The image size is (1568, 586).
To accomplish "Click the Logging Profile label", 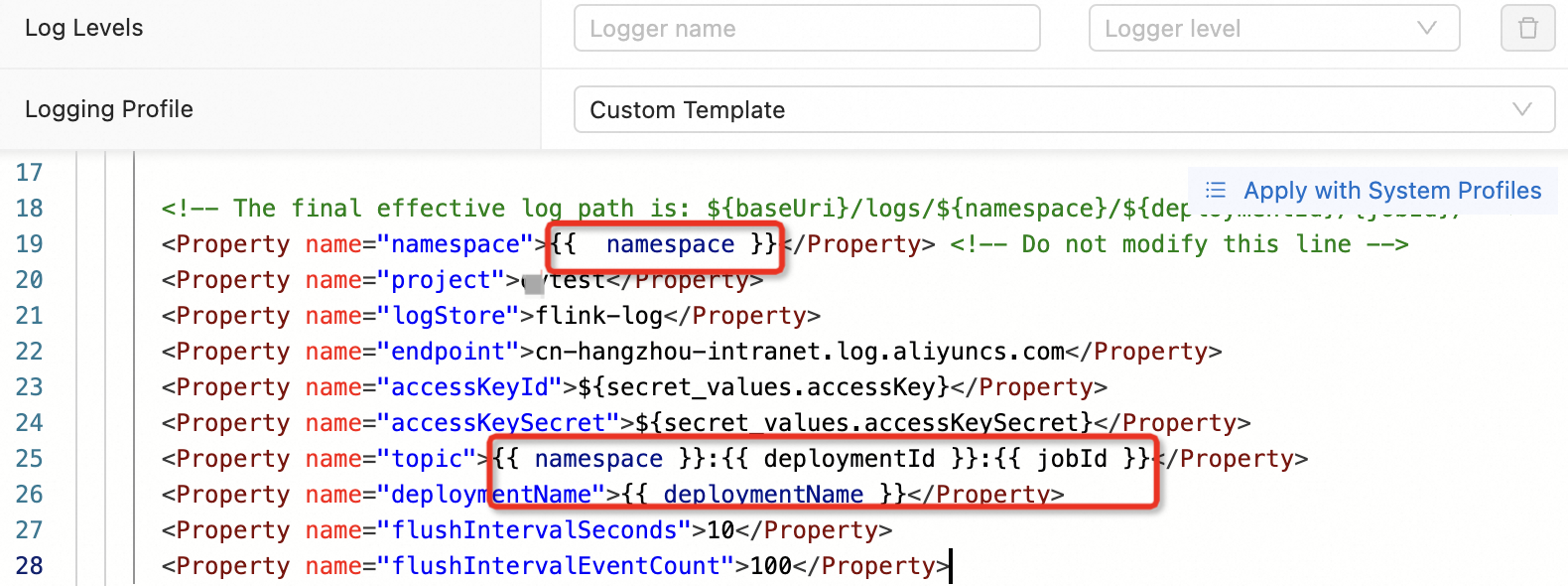I will coord(109,109).
